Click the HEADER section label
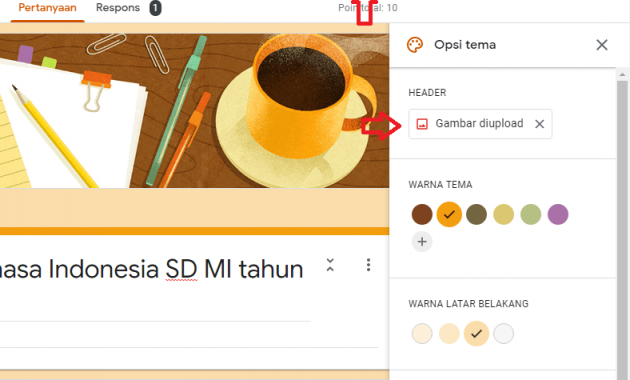Image resolution: width=630 pixels, height=380 pixels. pyautogui.click(x=427, y=93)
